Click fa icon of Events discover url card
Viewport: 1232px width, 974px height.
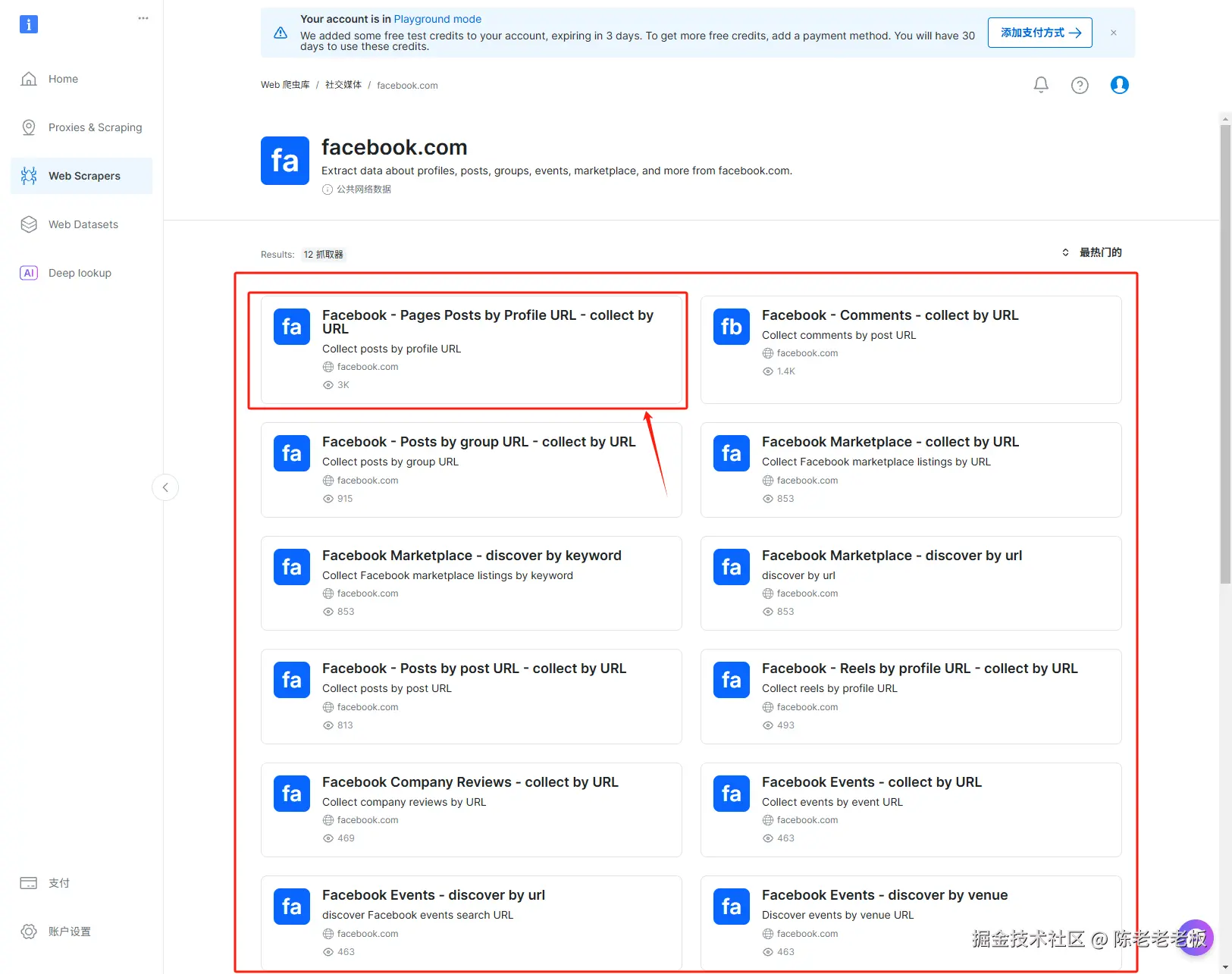point(292,907)
